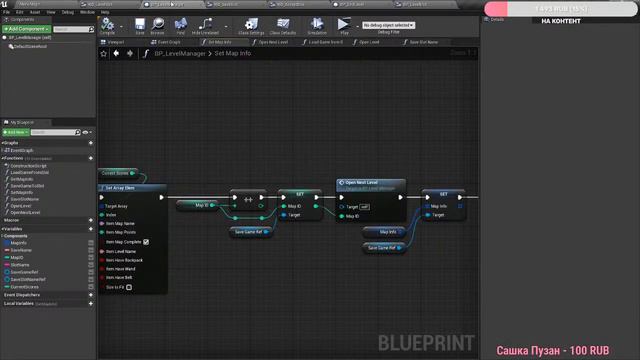Toggle visibility eye for SaveGameRef variable
640x360 pixels.
91,272
